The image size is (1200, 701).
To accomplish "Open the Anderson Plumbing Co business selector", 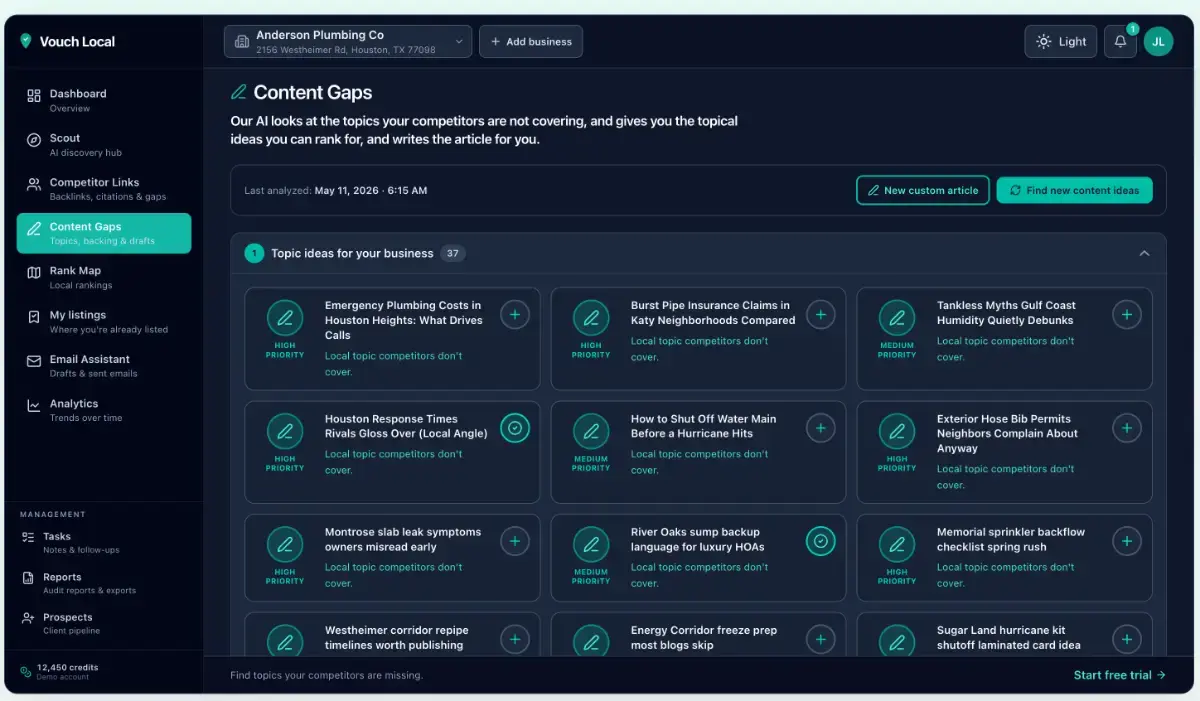I will coord(348,41).
